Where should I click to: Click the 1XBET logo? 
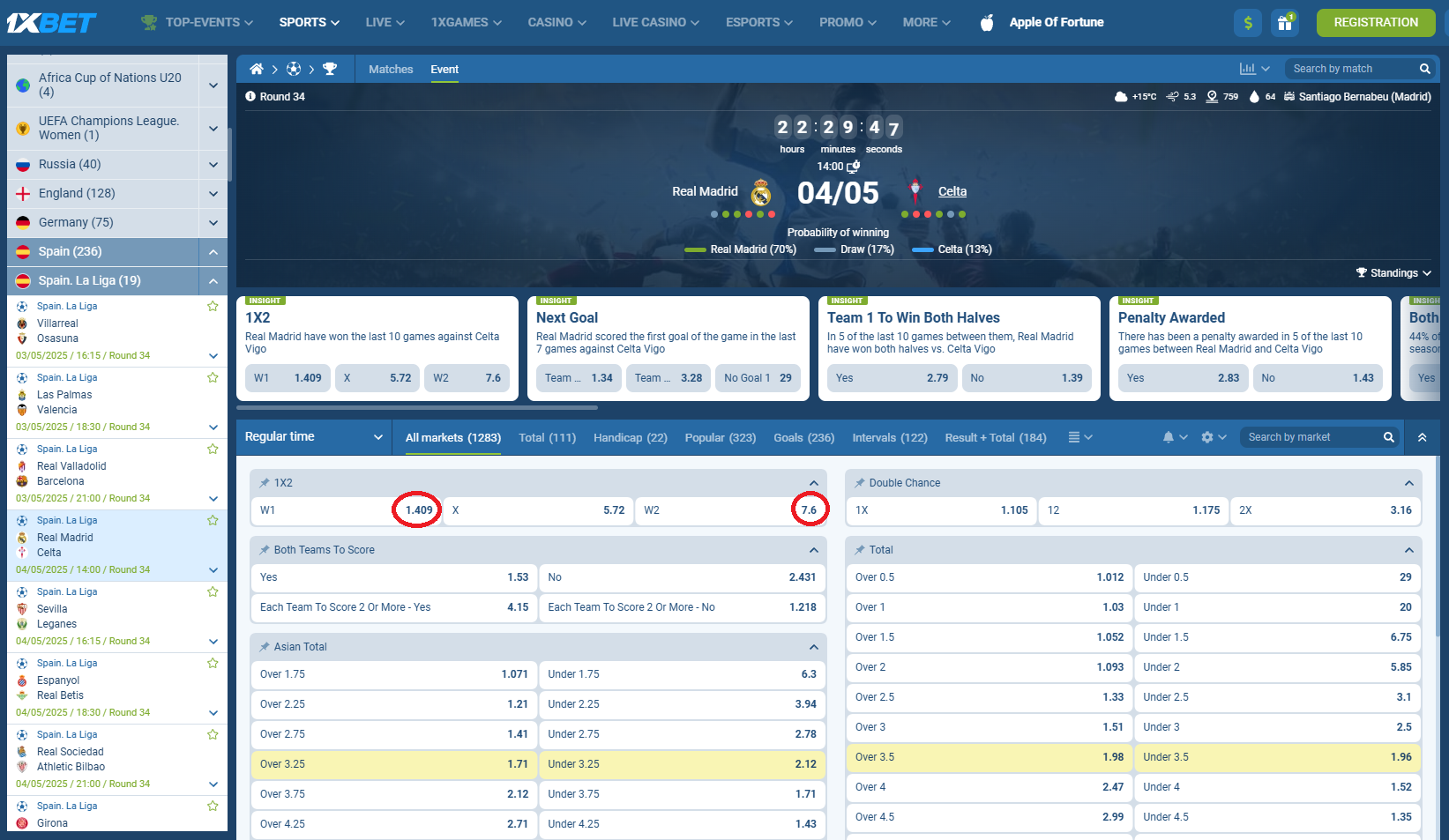[51, 23]
